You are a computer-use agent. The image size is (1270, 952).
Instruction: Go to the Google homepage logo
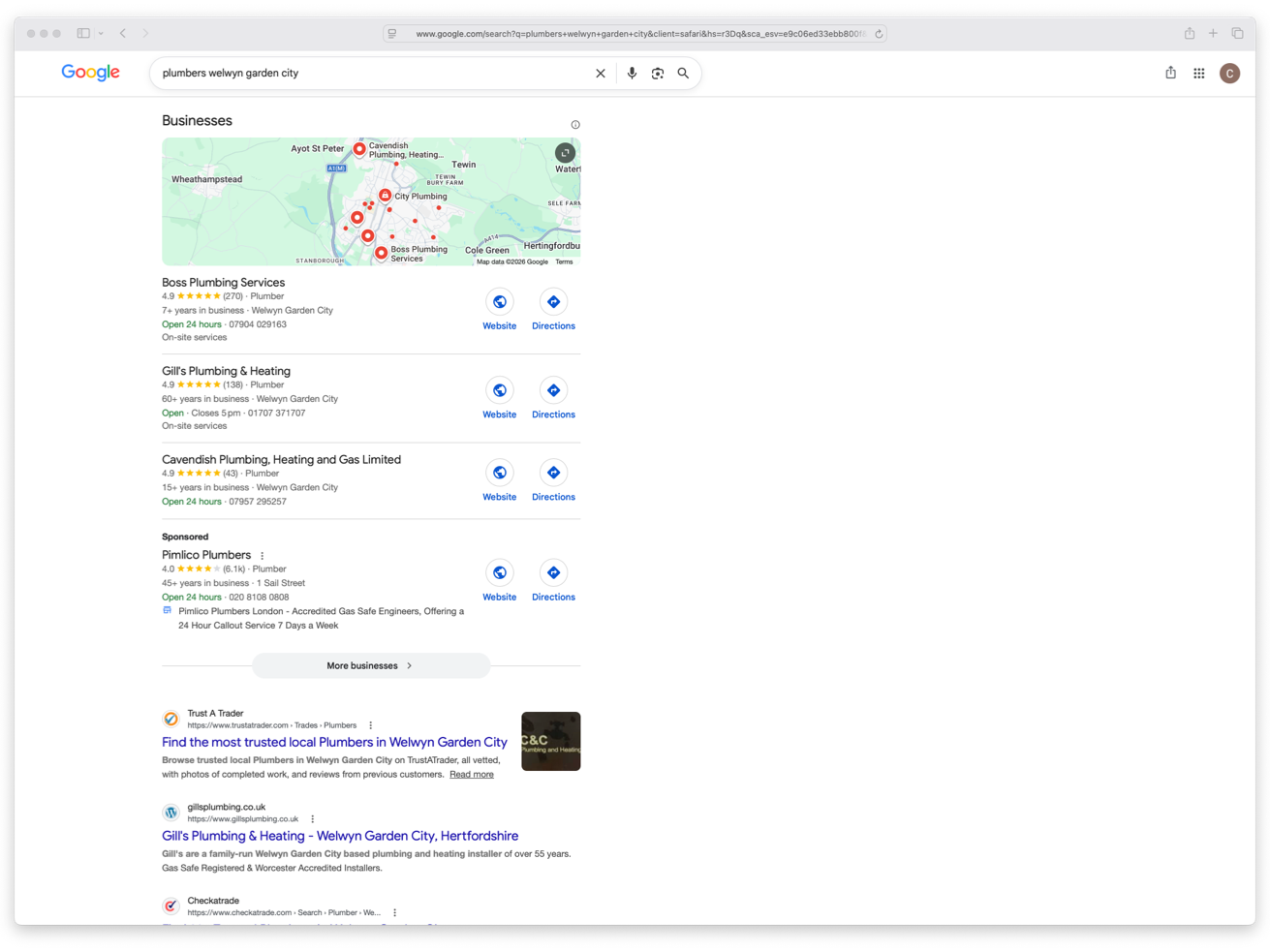coord(91,73)
